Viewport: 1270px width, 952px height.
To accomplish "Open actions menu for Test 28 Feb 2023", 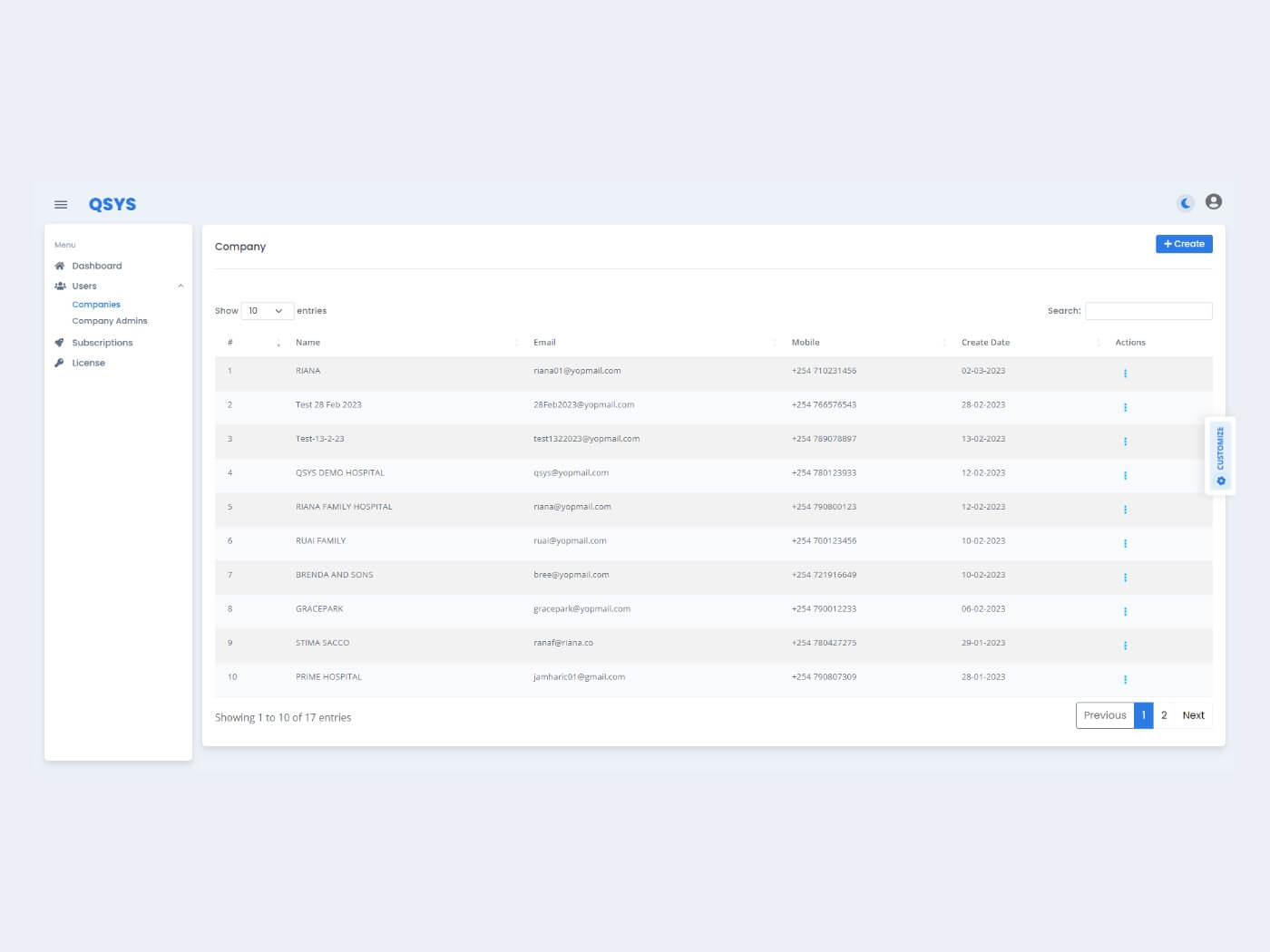I will point(1125,407).
